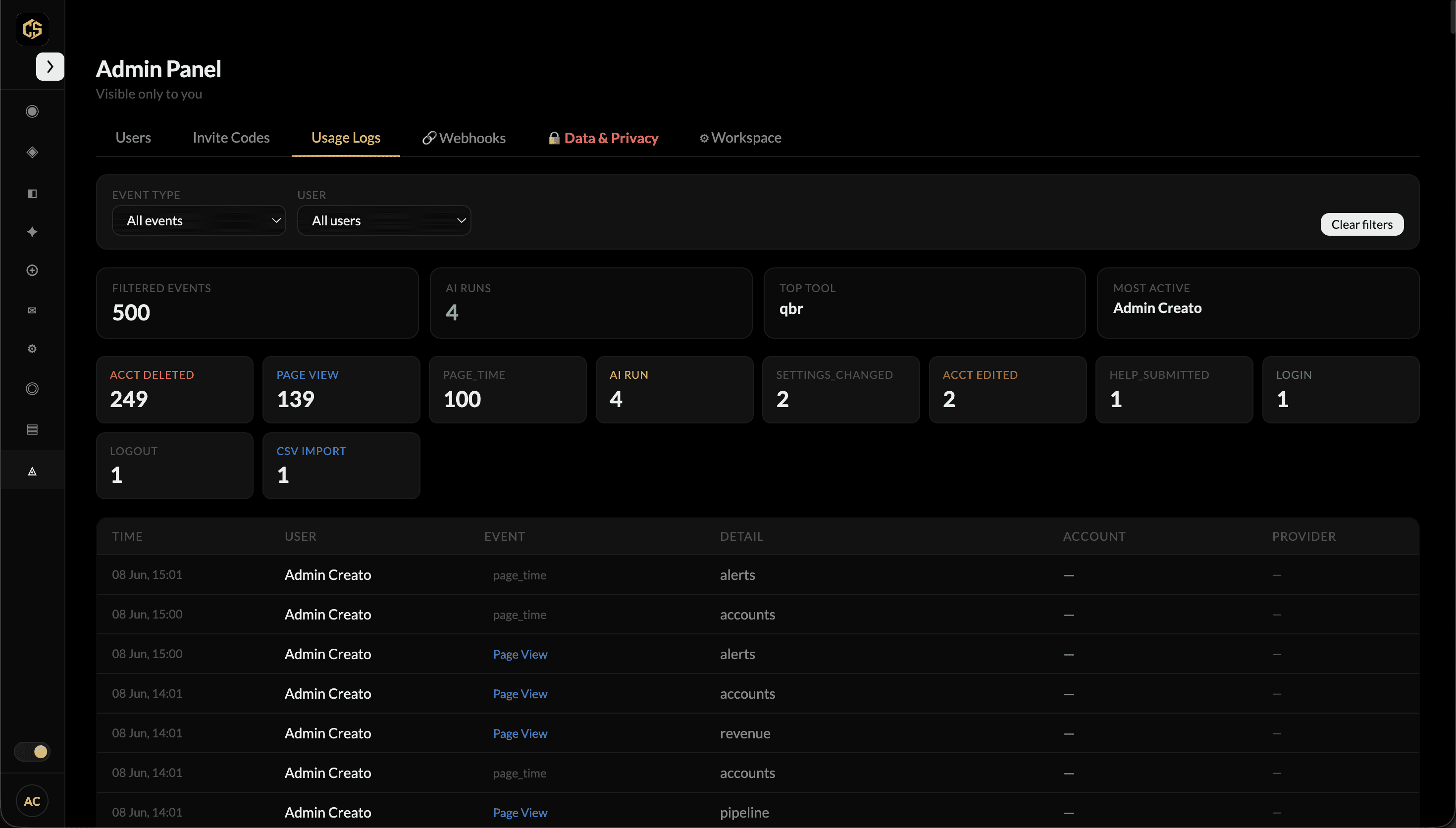The width and height of the screenshot is (1456, 828).
Task: Open the half-filled square sidebar icon
Action: [x=32, y=194]
